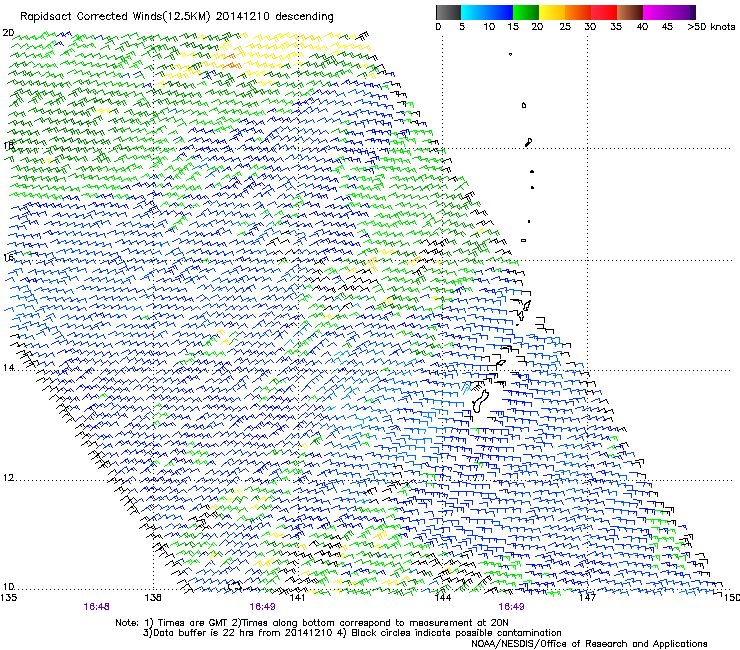Click the Rota island outline just north of 14N
The width and height of the screenshot is (740, 650).
click(x=500, y=363)
